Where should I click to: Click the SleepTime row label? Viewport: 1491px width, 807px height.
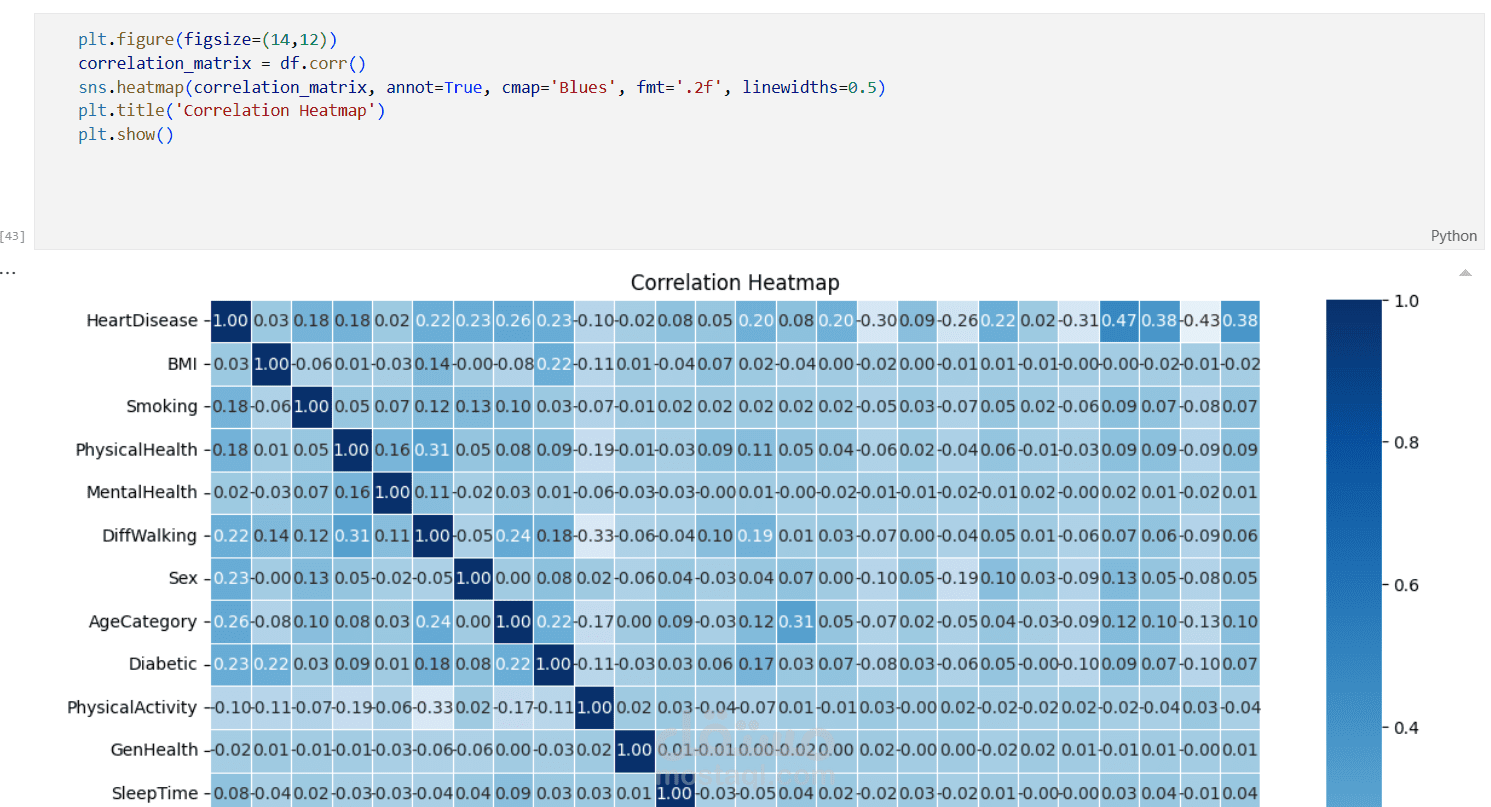(155, 793)
